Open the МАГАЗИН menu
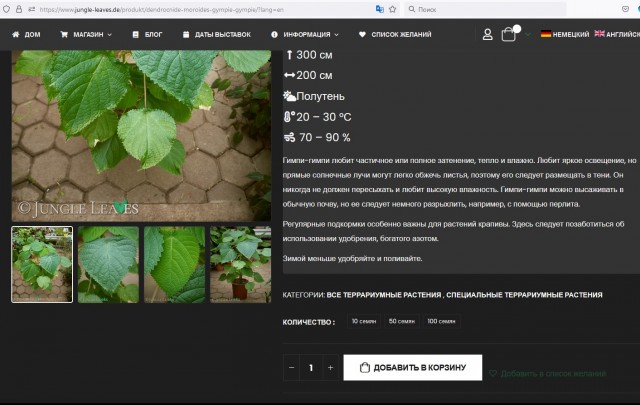The width and height of the screenshot is (640, 405). pyautogui.click(x=86, y=34)
